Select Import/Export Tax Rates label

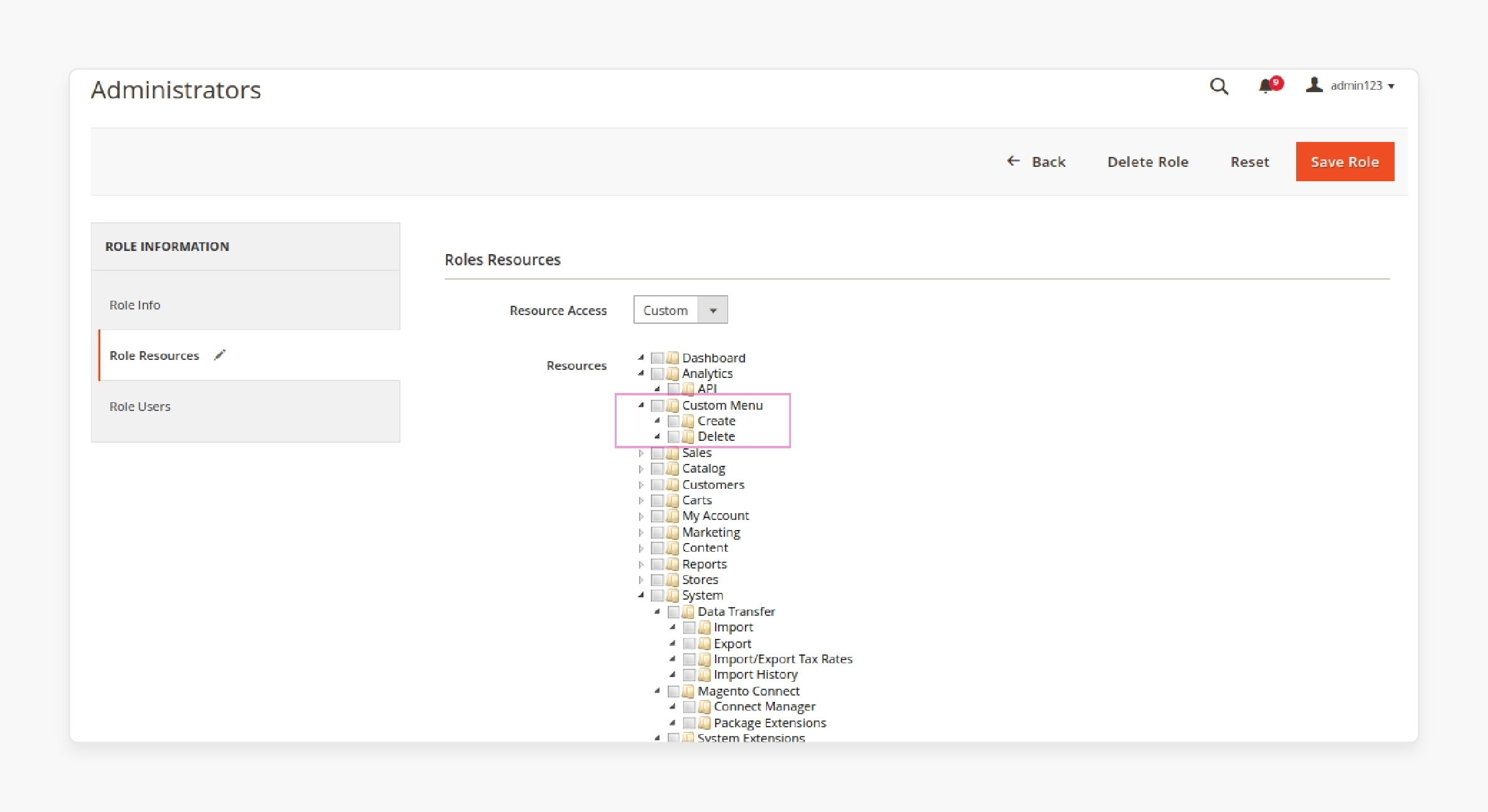tap(783, 659)
